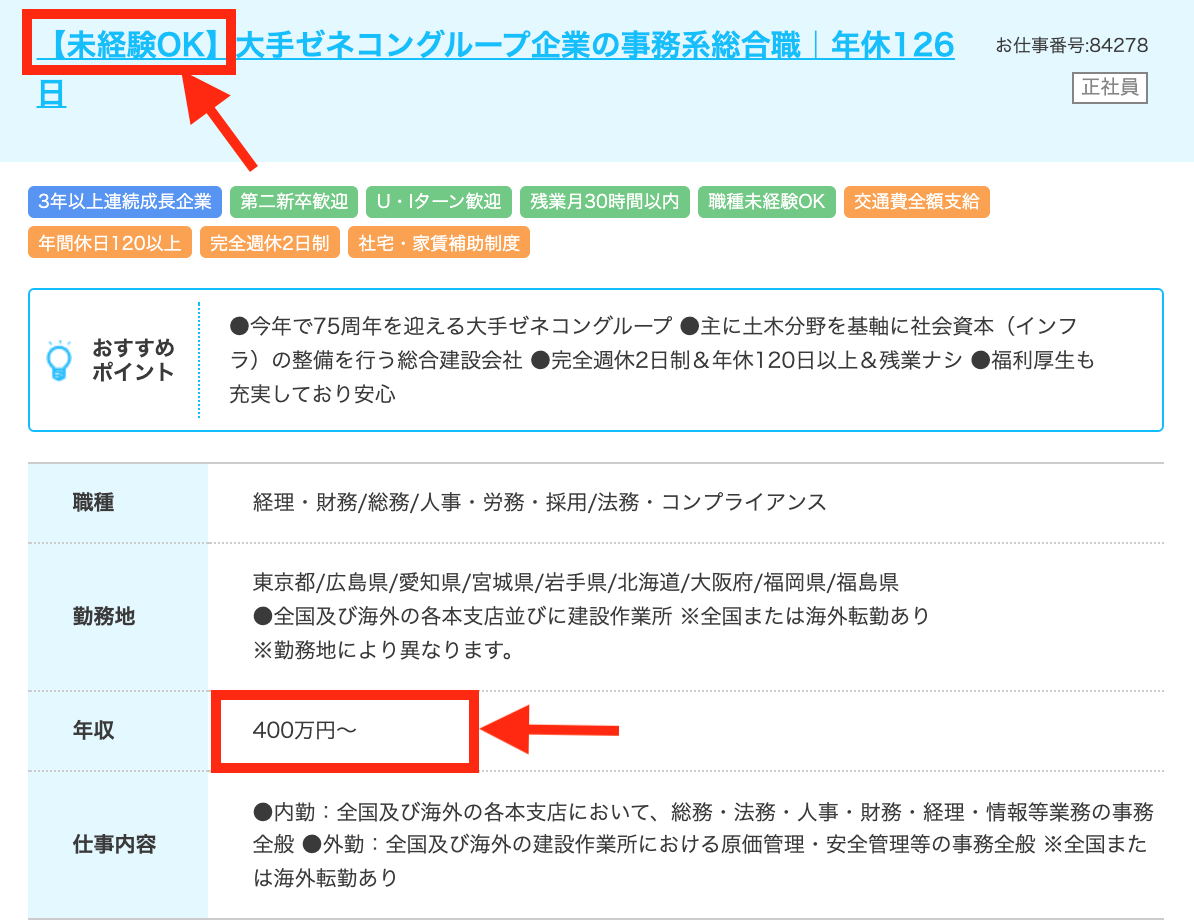Image resolution: width=1194 pixels, height=920 pixels.
Task: Select the 3年以上連続成長企業 tag
Action: [125, 202]
